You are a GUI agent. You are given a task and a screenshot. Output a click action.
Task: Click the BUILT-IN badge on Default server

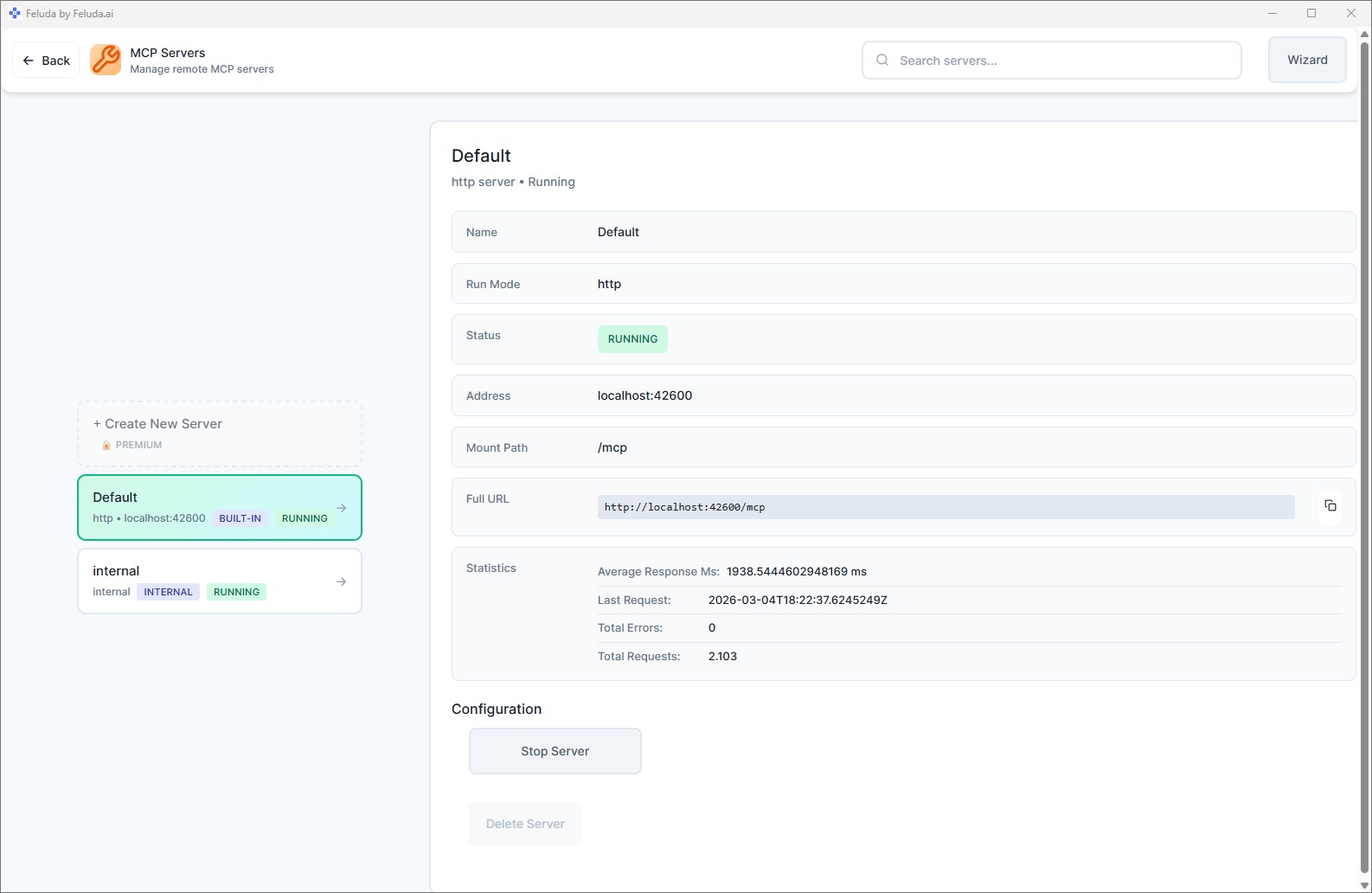tap(240, 518)
